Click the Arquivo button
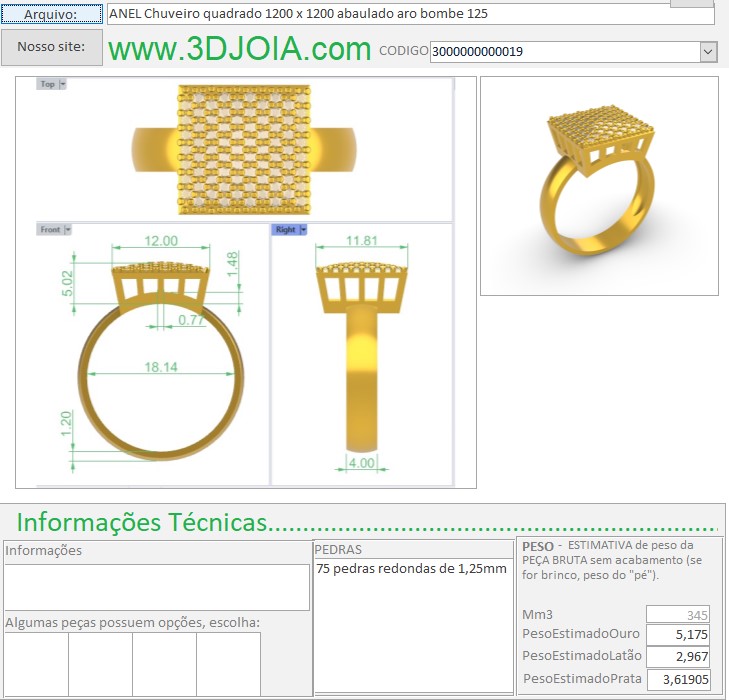 tap(51, 14)
